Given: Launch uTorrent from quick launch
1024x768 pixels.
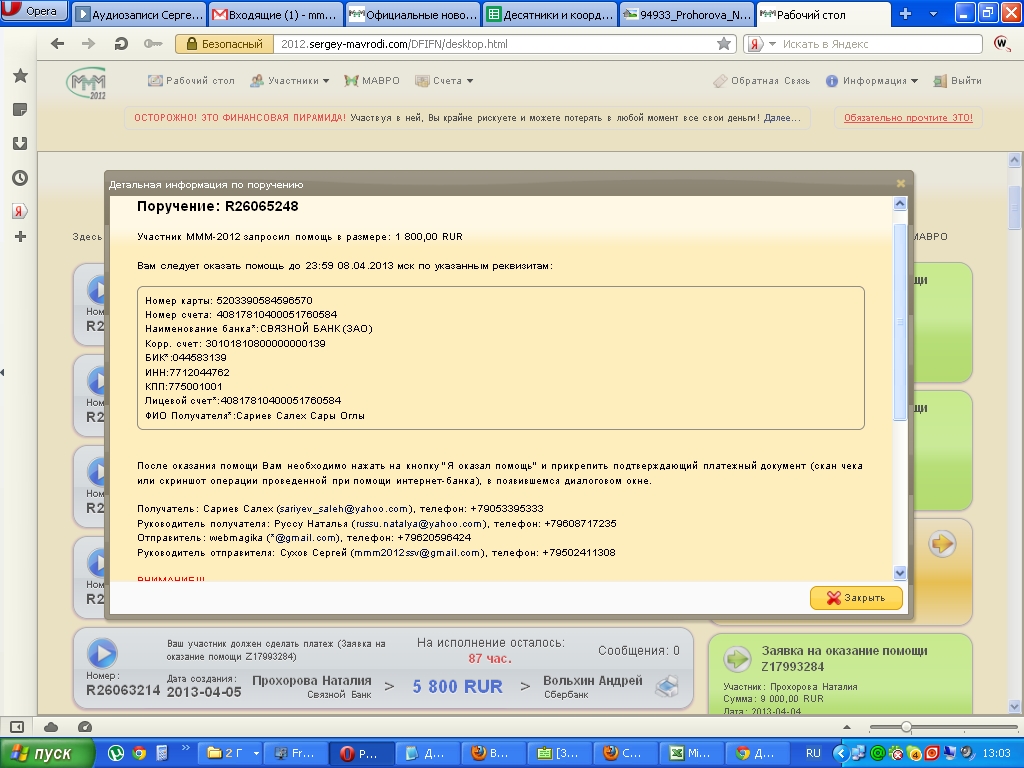Looking at the screenshot, I should [116, 753].
